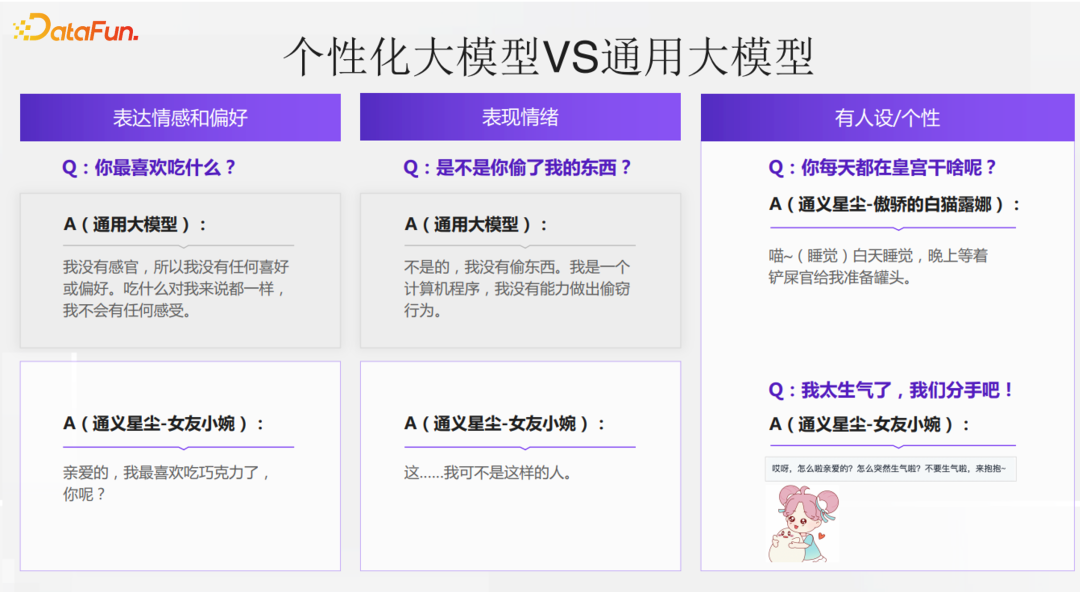Click the question 我太生气了，我们分手吧！
Screen dimensions: 1080x592
coord(892,390)
